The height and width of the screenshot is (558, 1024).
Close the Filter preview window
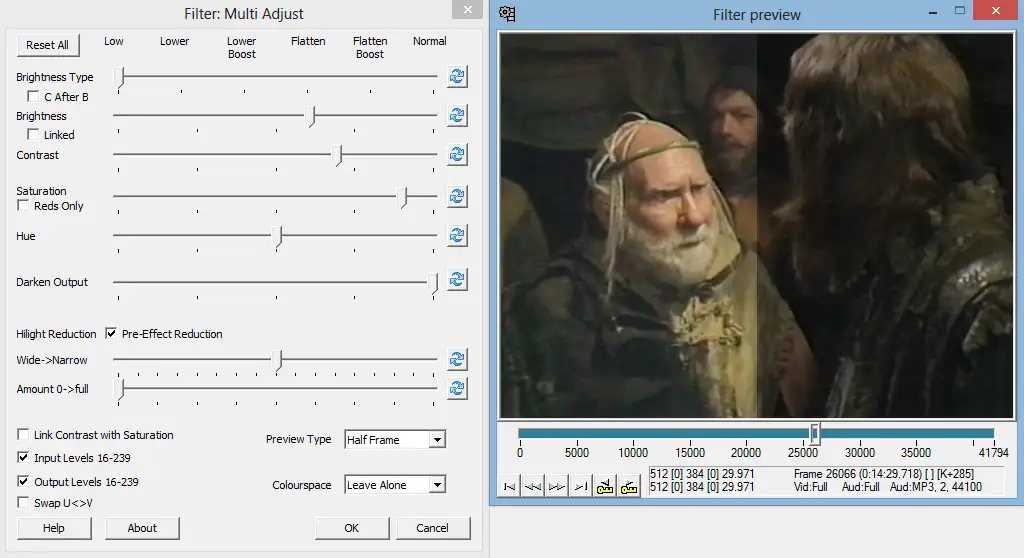pyautogui.click(x=996, y=10)
